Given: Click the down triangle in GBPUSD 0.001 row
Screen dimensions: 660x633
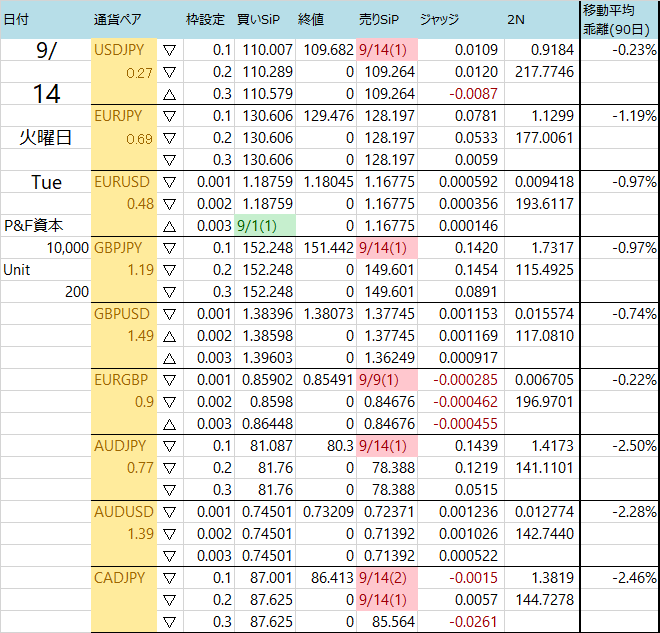Looking at the screenshot, I should [x=169, y=315].
